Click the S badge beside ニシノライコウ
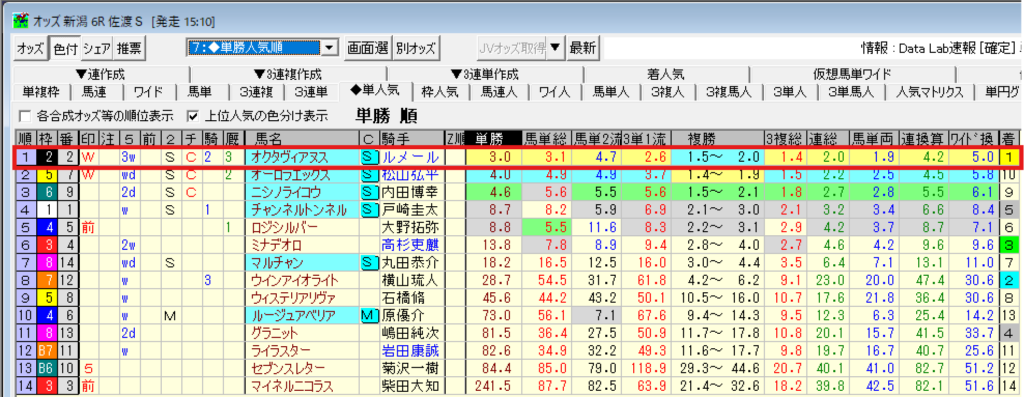The image size is (1024, 397). pos(370,193)
